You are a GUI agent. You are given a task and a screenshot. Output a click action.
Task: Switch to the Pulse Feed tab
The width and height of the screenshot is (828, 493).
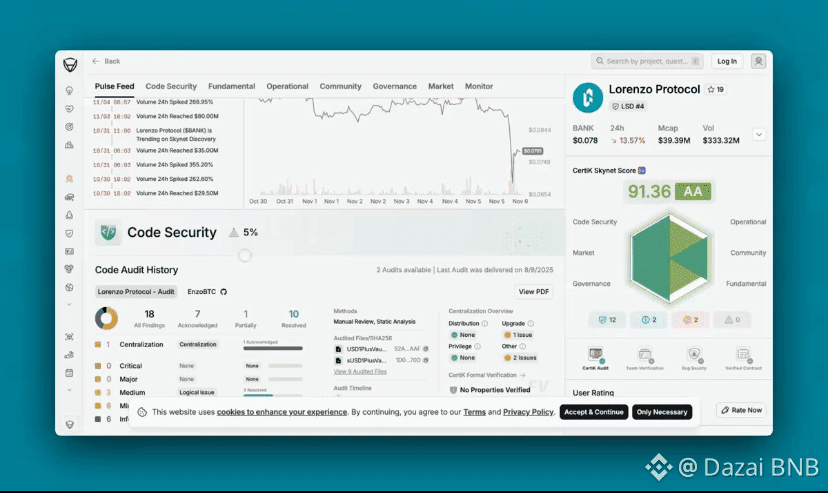click(x=115, y=86)
